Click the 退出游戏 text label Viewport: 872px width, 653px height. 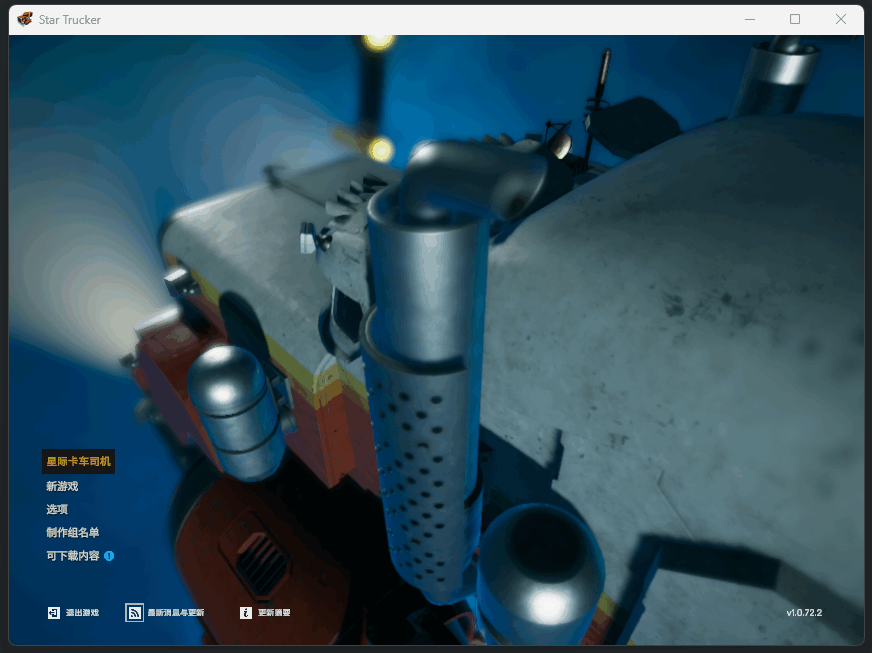tap(82, 612)
